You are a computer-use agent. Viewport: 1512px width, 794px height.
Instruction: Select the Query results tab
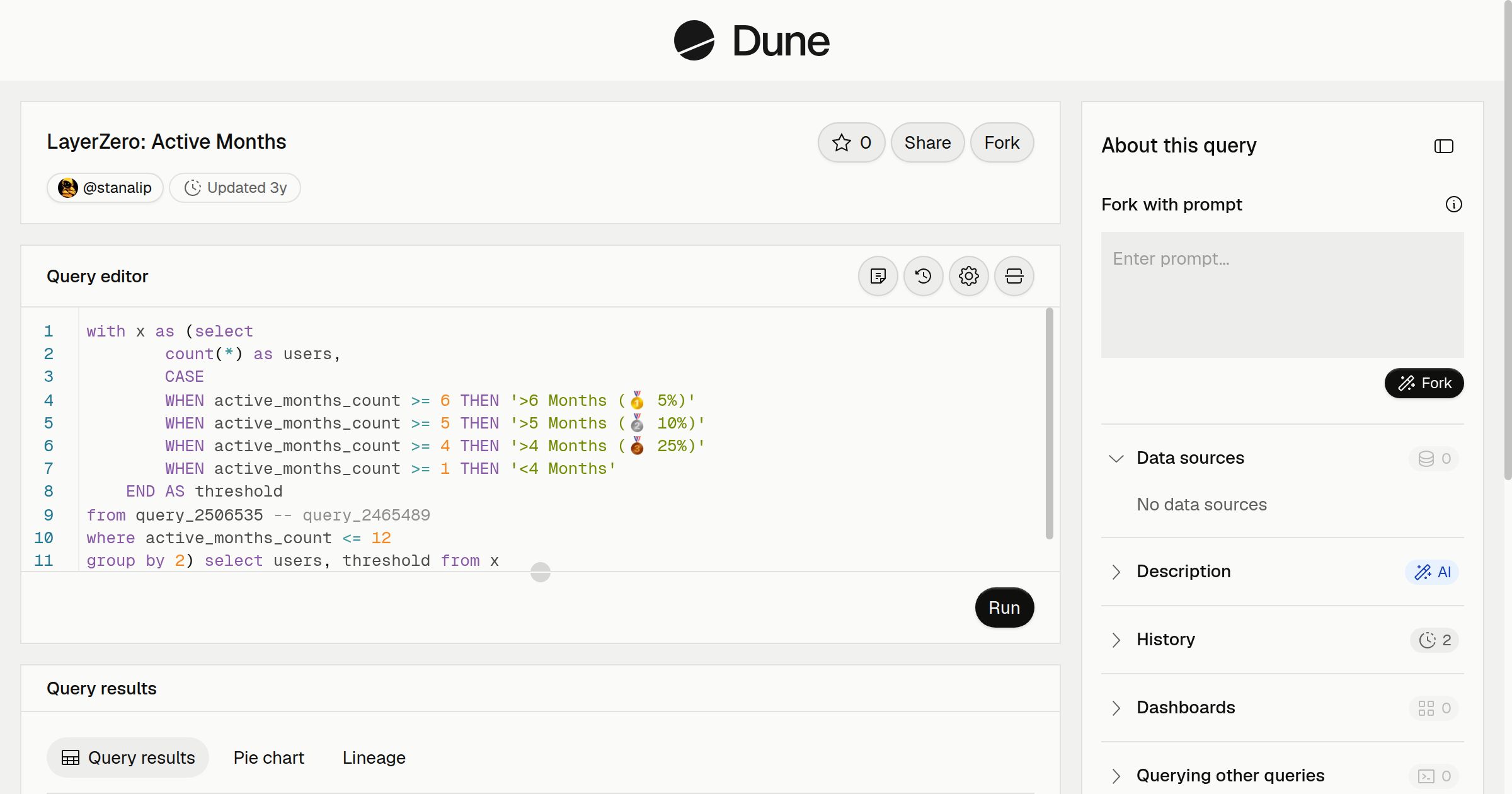click(128, 757)
